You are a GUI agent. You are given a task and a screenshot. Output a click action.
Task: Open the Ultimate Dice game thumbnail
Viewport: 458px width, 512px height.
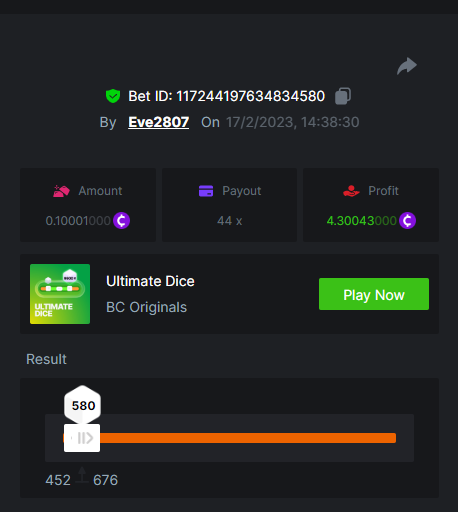tap(60, 294)
